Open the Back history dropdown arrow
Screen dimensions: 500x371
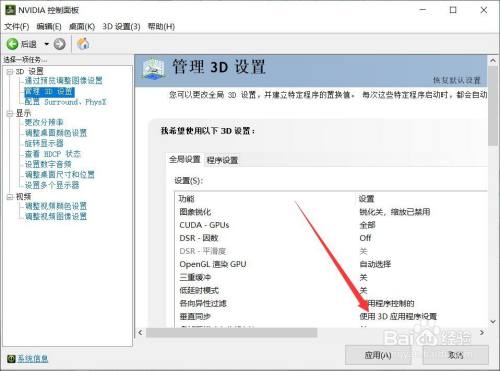[x=47, y=44]
